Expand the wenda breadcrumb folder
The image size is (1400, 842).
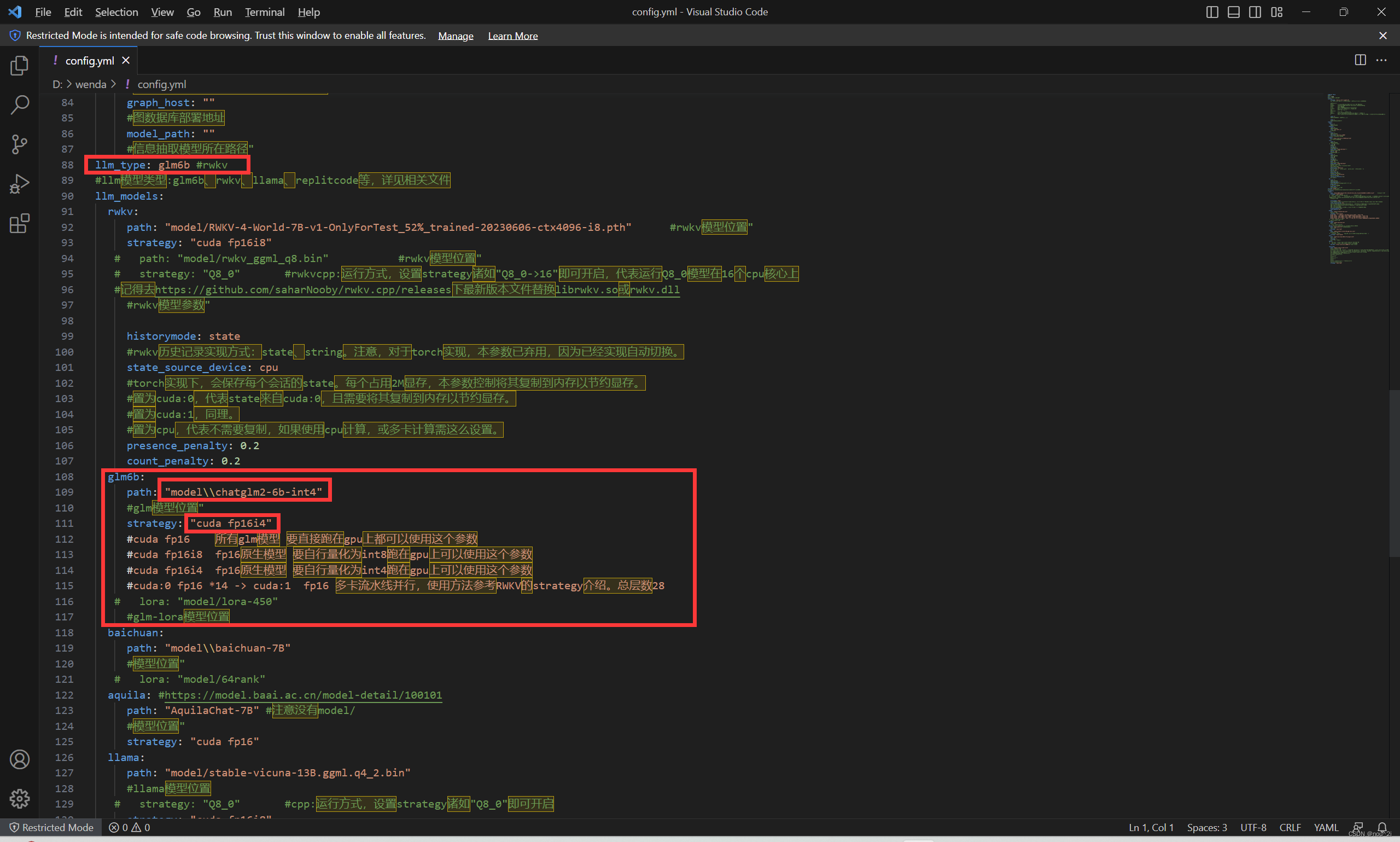pos(91,84)
